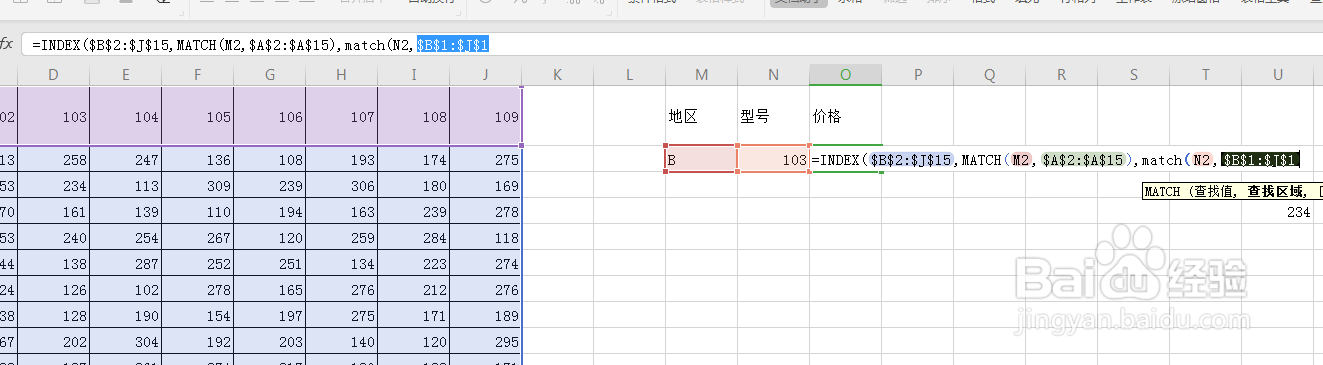Select column G header
Viewport: 1323px width, 365px height.
coord(269,75)
